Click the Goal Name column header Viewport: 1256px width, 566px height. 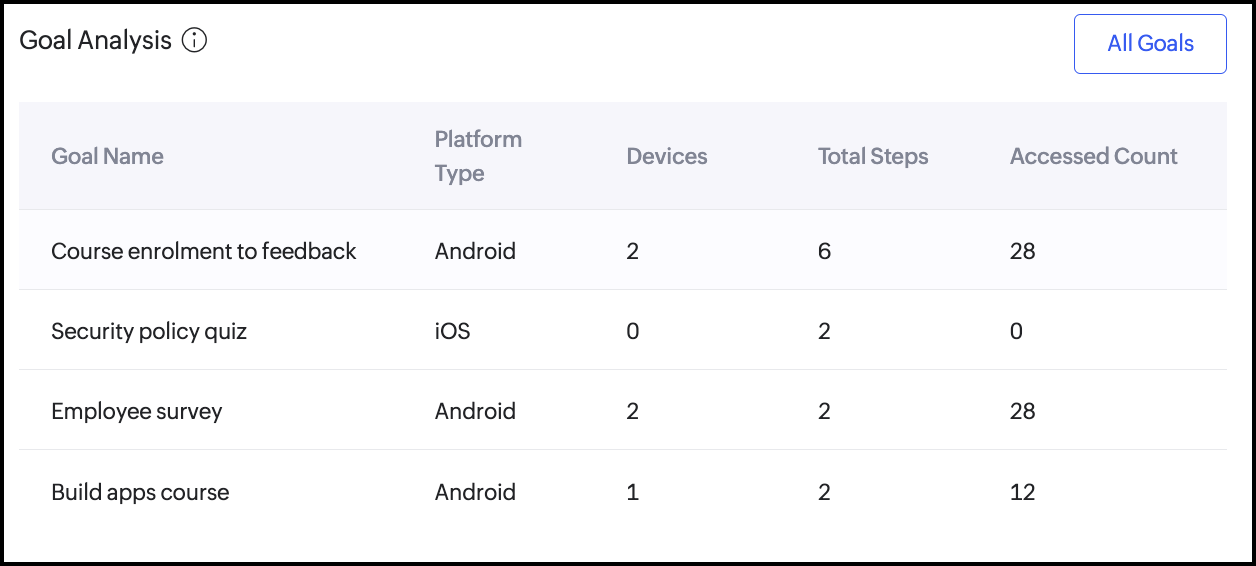[107, 156]
